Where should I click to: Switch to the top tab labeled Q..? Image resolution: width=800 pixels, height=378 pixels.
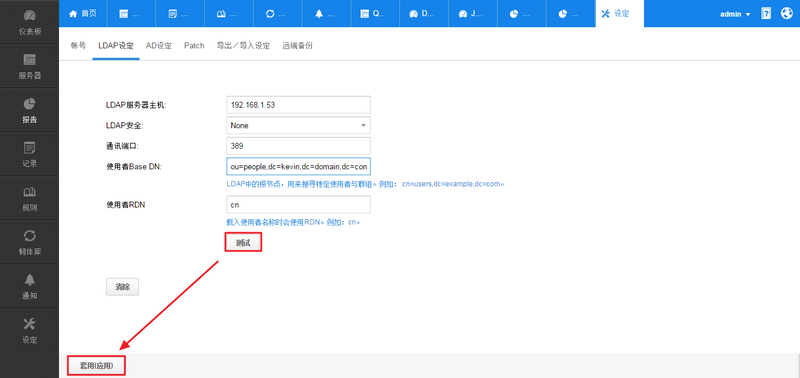[x=374, y=14]
